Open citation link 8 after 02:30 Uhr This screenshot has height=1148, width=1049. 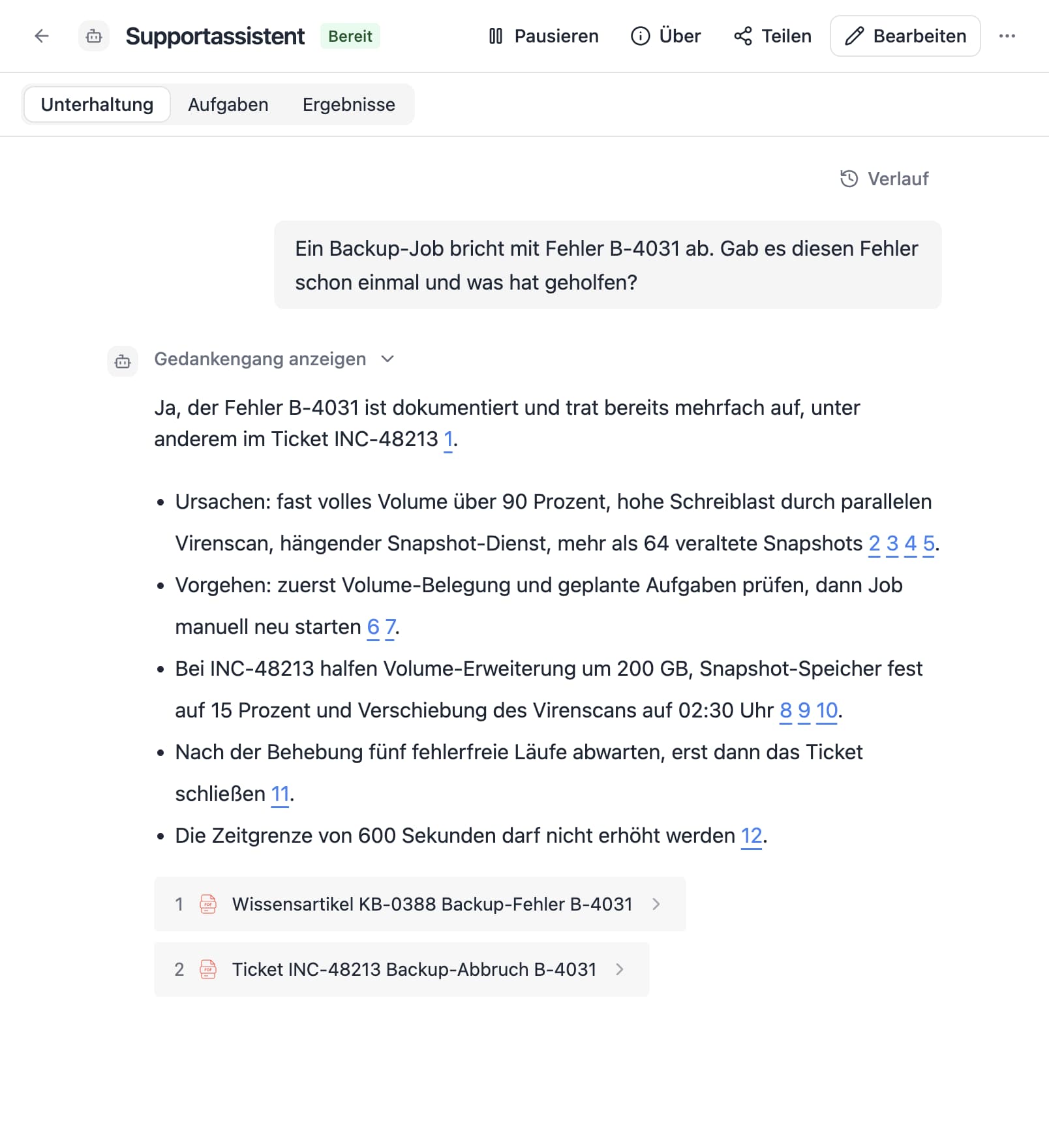click(x=786, y=711)
